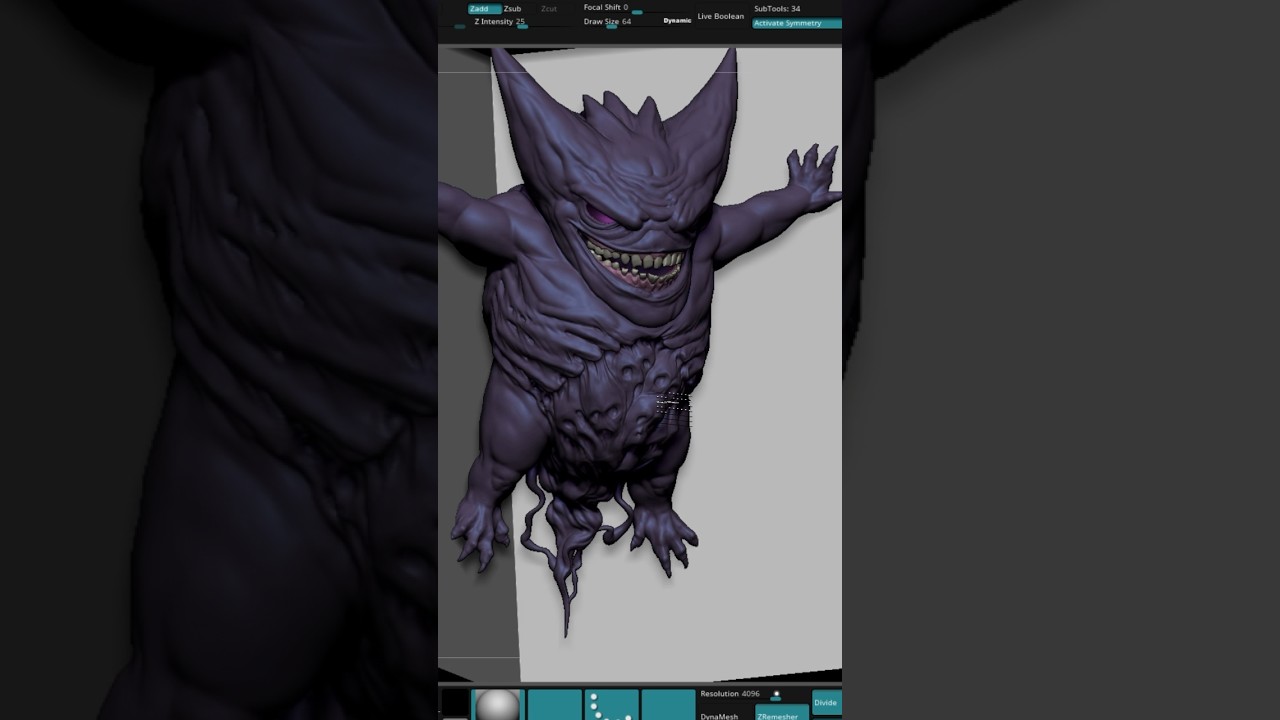Click the DynaMesh button
This screenshot has width=1280, height=720.
[x=719, y=715]
